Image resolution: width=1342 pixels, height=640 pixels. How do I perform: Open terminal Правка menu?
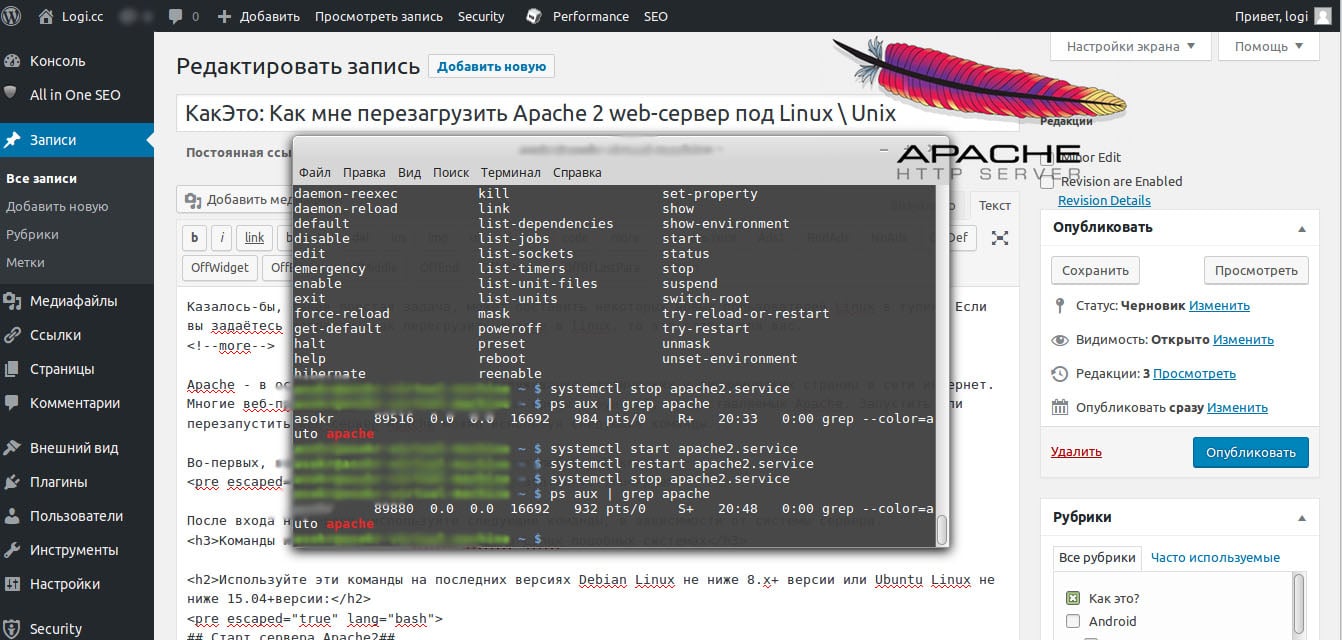pos(364,172)
